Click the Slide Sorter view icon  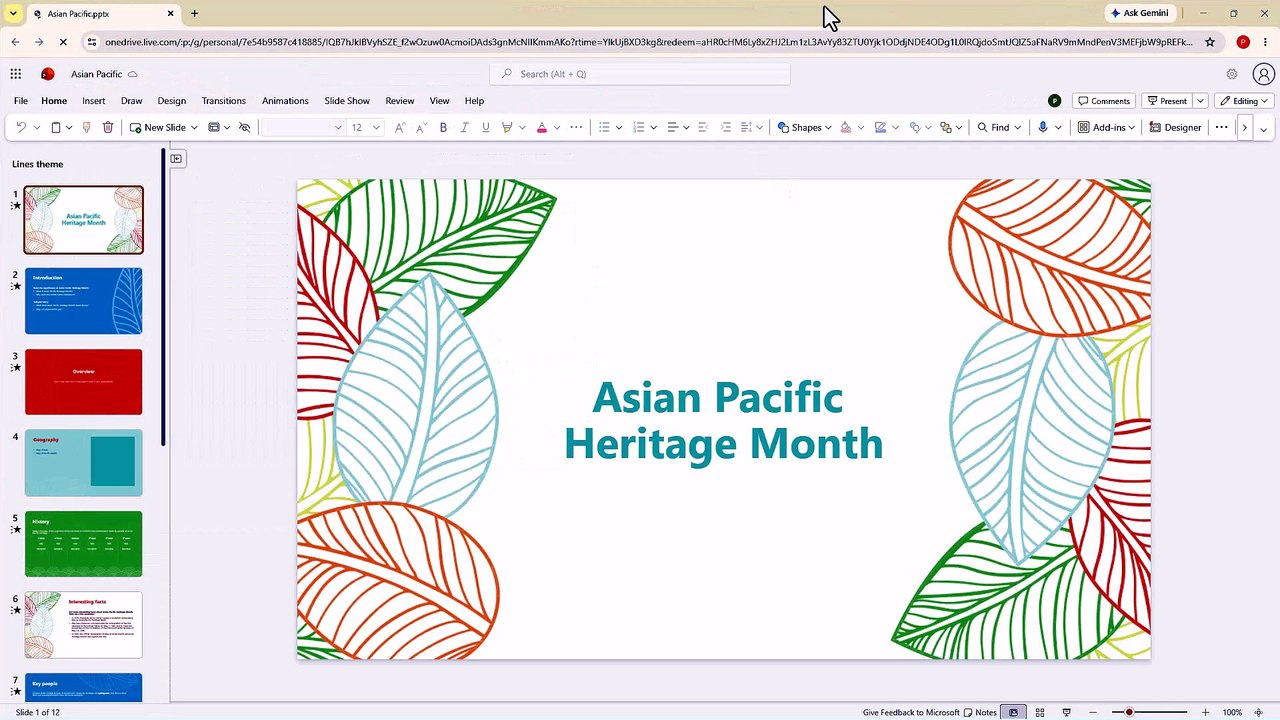click(x=1040, y=713)
